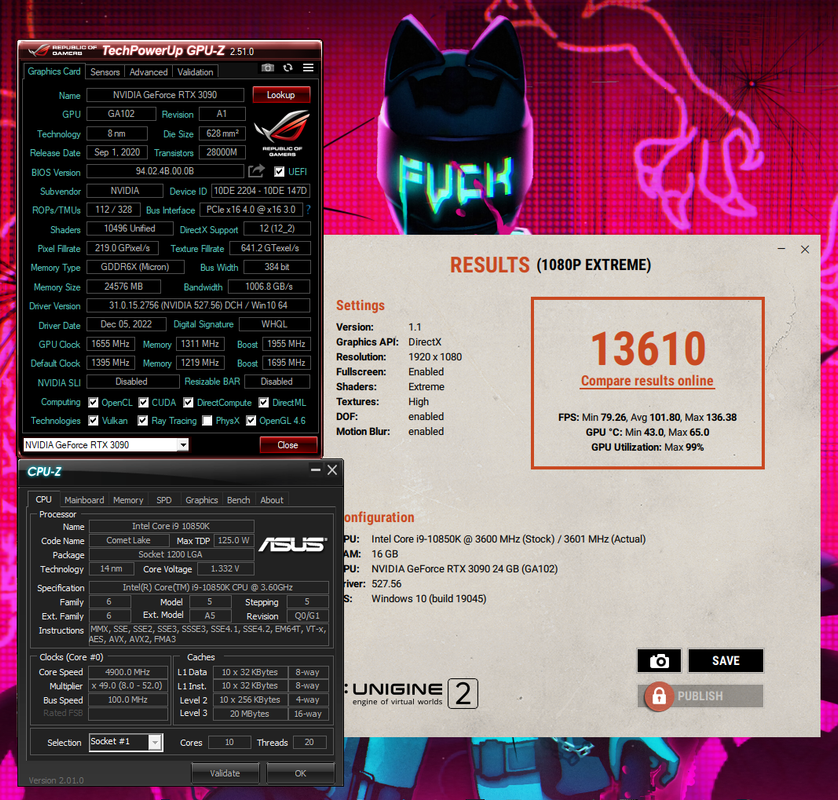Toggle the Ray Tracing checkbox

[143, 421]
